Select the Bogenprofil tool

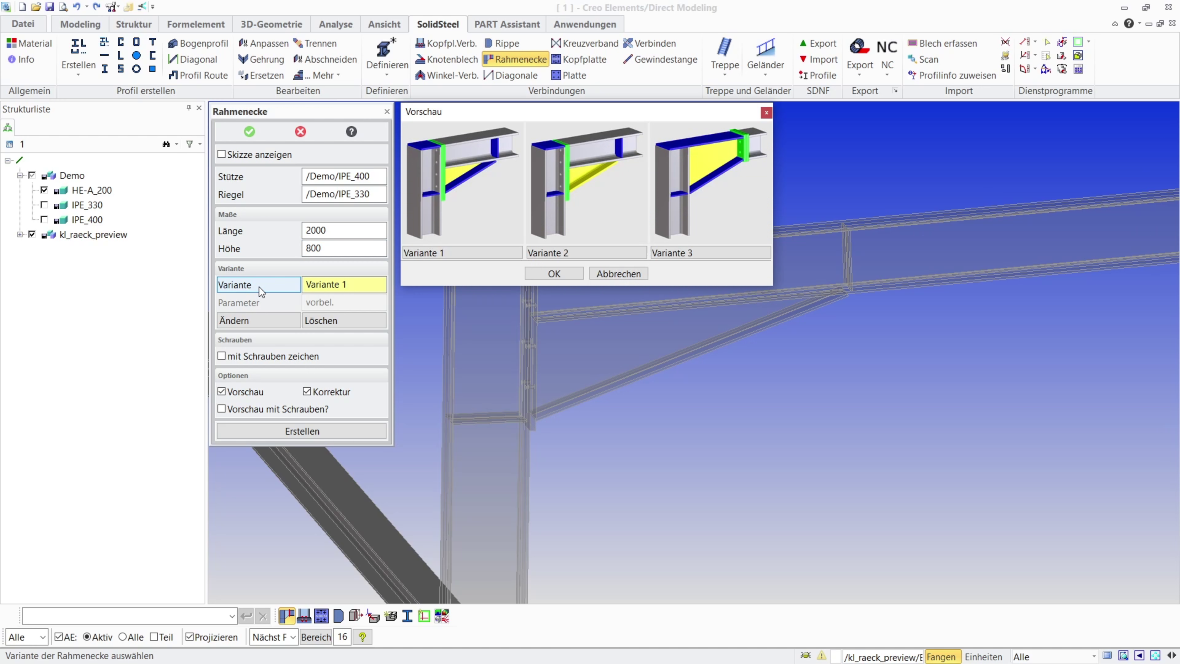tap(198, 44)
